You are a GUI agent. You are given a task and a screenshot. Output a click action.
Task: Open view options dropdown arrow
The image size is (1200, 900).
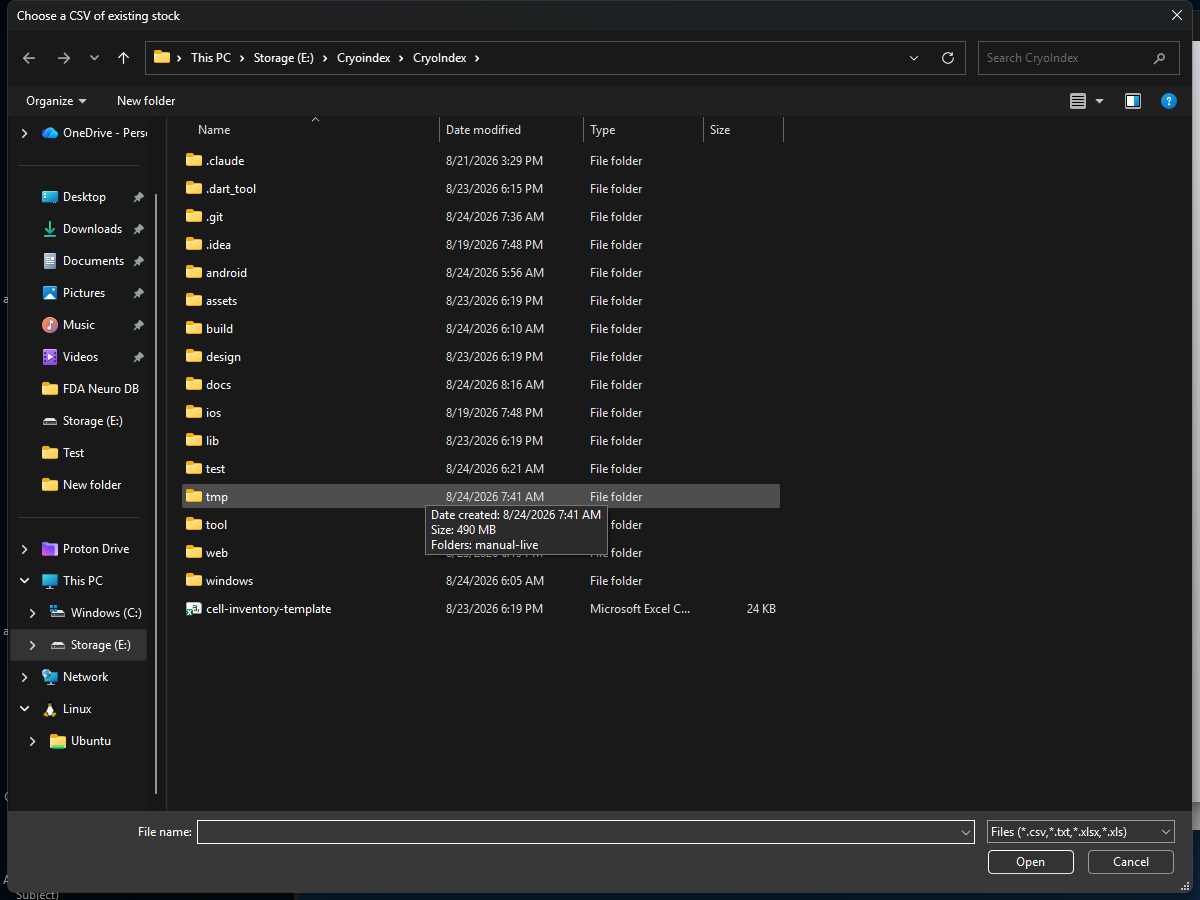(1100, 101)
